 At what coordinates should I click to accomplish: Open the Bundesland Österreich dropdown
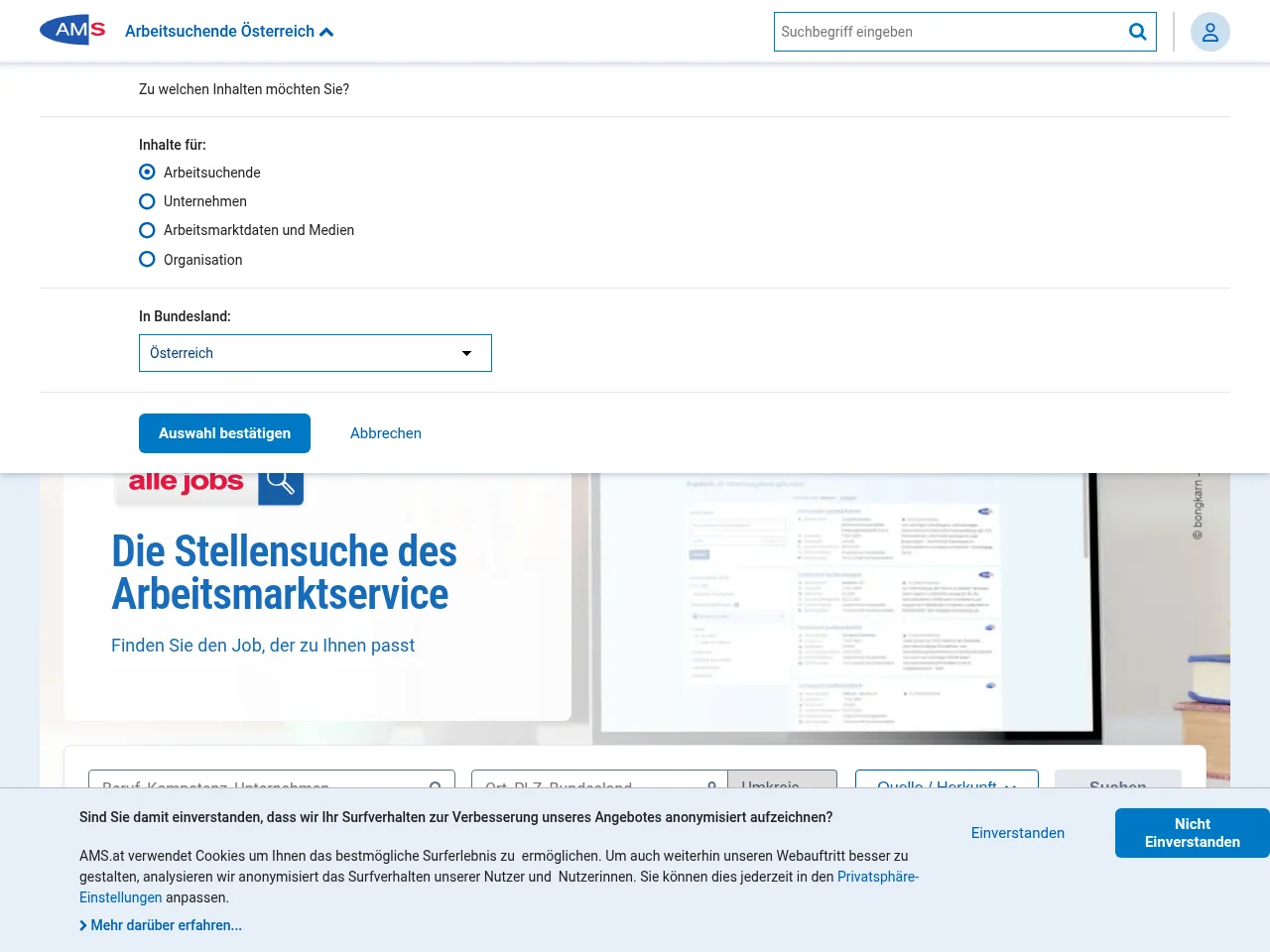pos(316,353)
